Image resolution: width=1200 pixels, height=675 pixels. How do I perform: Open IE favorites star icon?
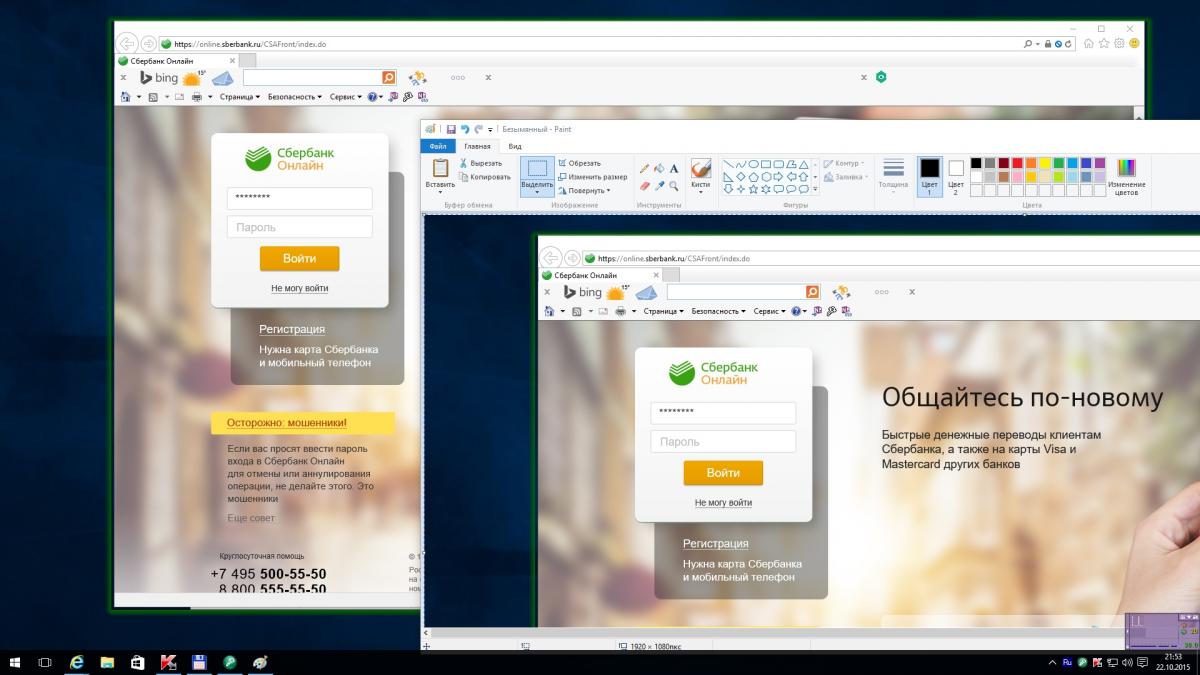pos(1104,43)
